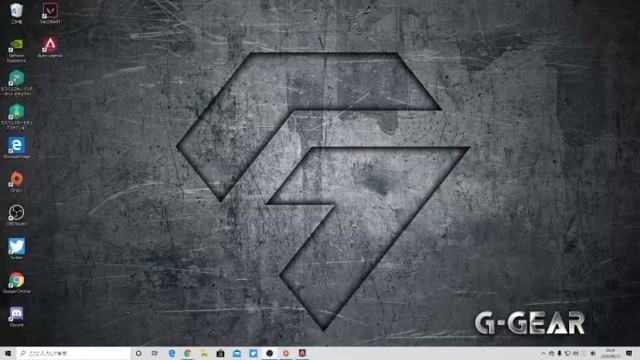640x360 pixels.
Task: Open the Twitter desktop shortcut
Action: (16, 249)
